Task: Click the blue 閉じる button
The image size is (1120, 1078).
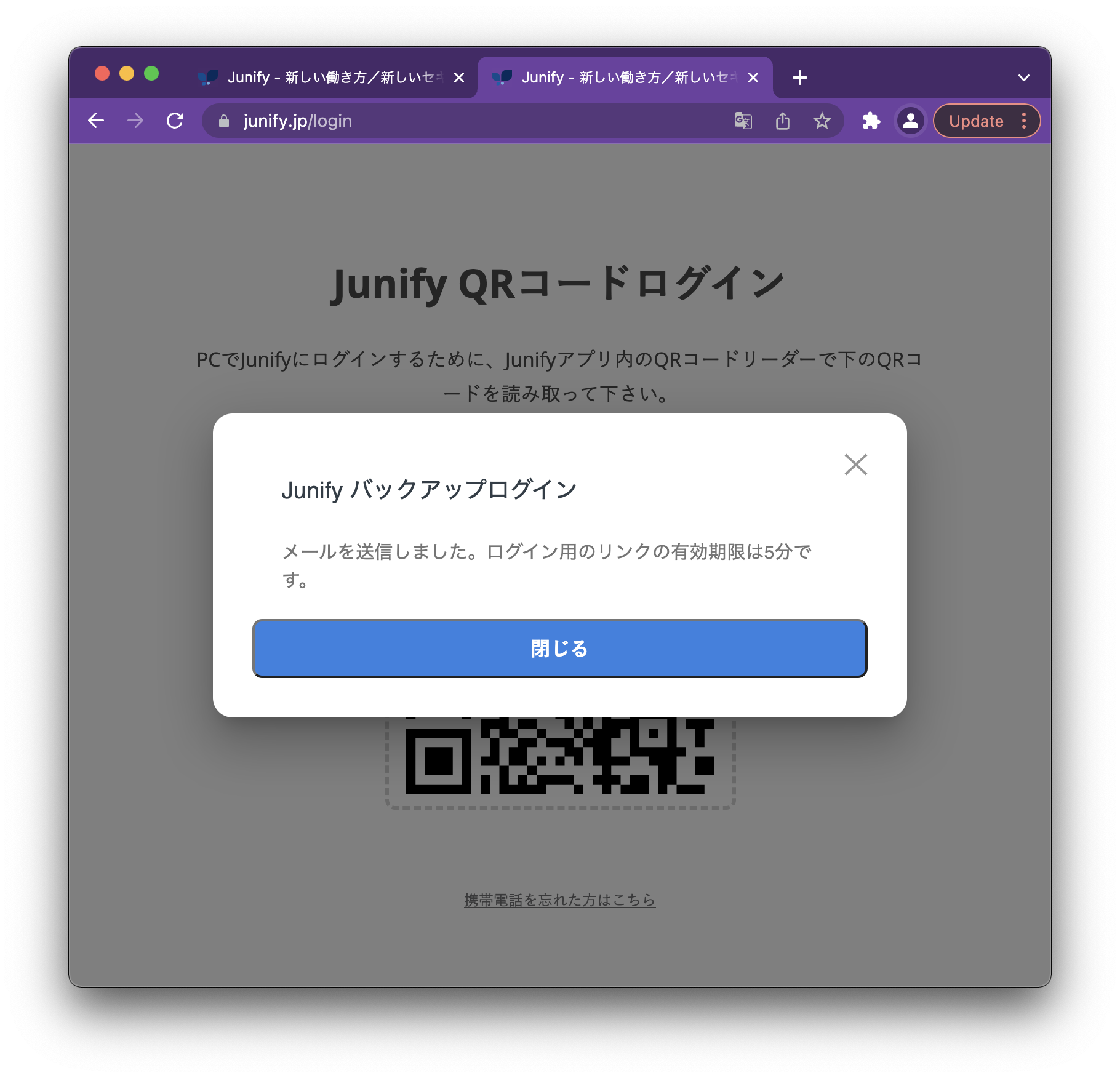Action: tap(559, 649)
